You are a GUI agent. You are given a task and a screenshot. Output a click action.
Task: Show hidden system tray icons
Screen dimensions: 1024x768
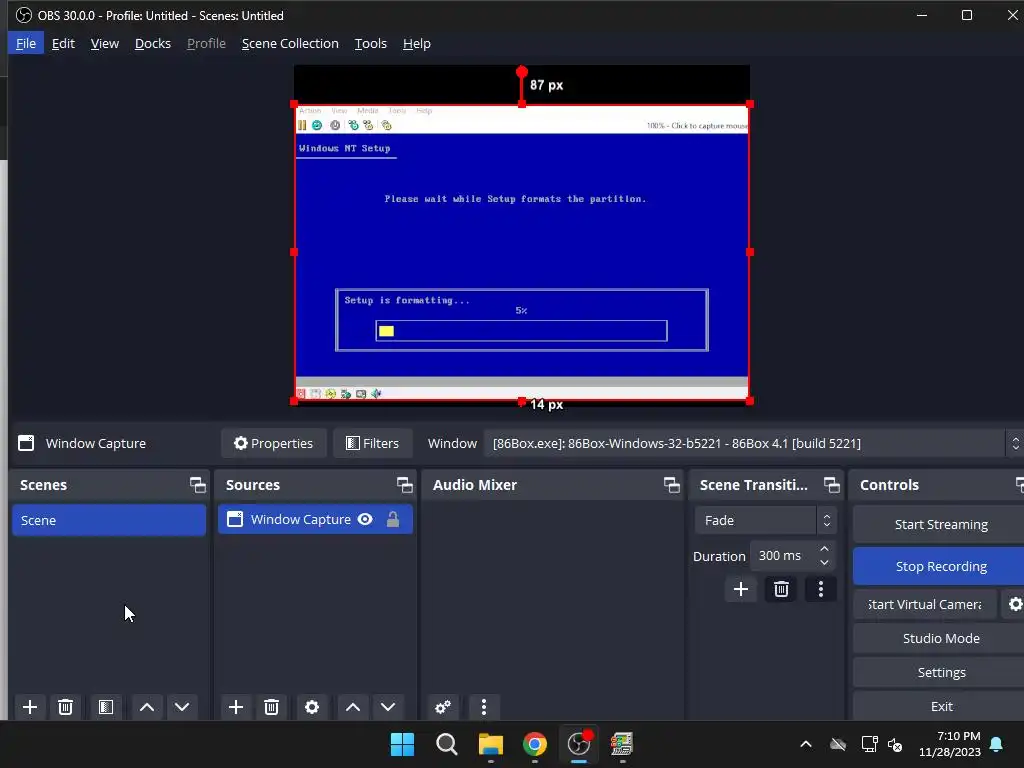tap(806, 744)
